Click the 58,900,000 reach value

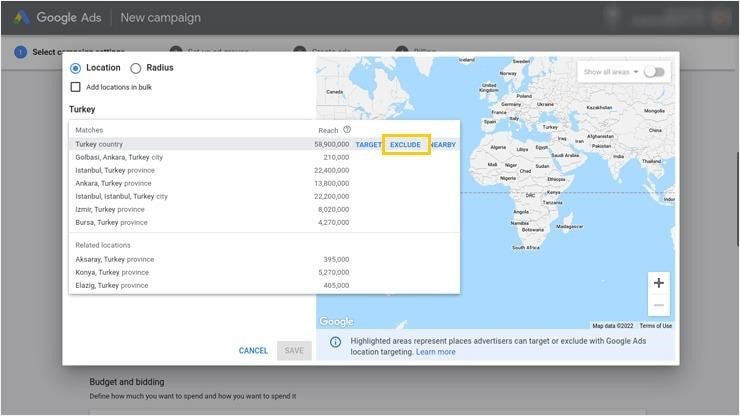[332, 144]
